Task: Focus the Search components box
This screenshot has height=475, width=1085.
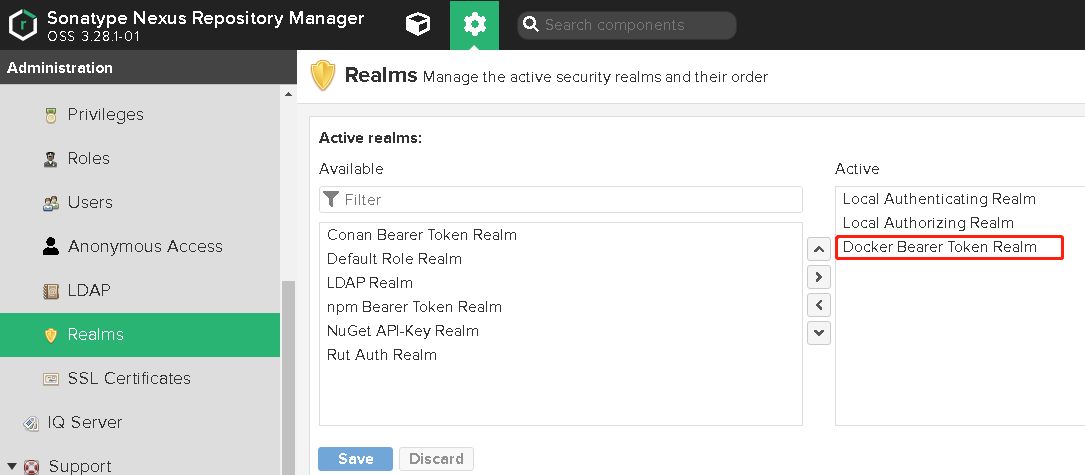Action: click(635, 25)
